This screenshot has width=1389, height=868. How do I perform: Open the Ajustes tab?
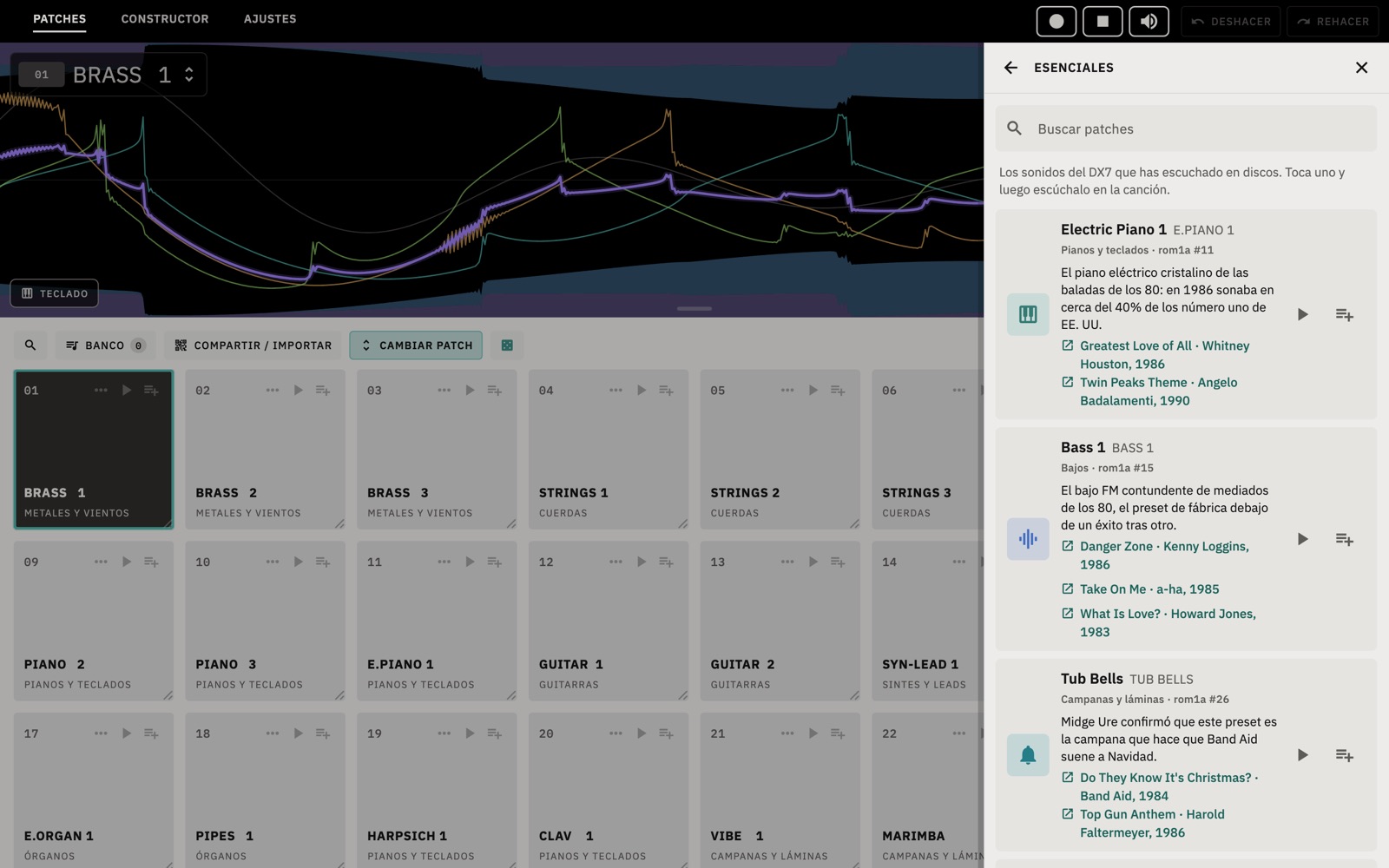[270, 19]
